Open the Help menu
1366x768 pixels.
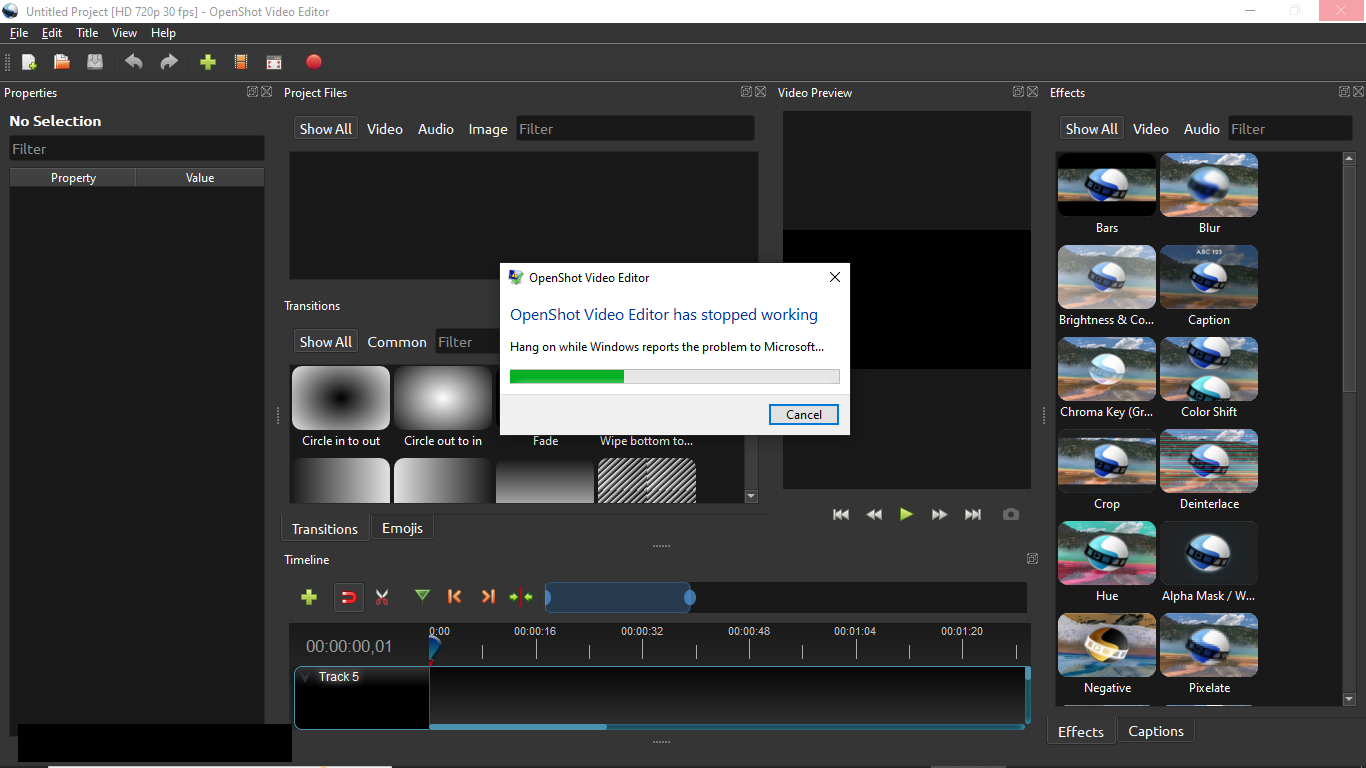[163, 33]
